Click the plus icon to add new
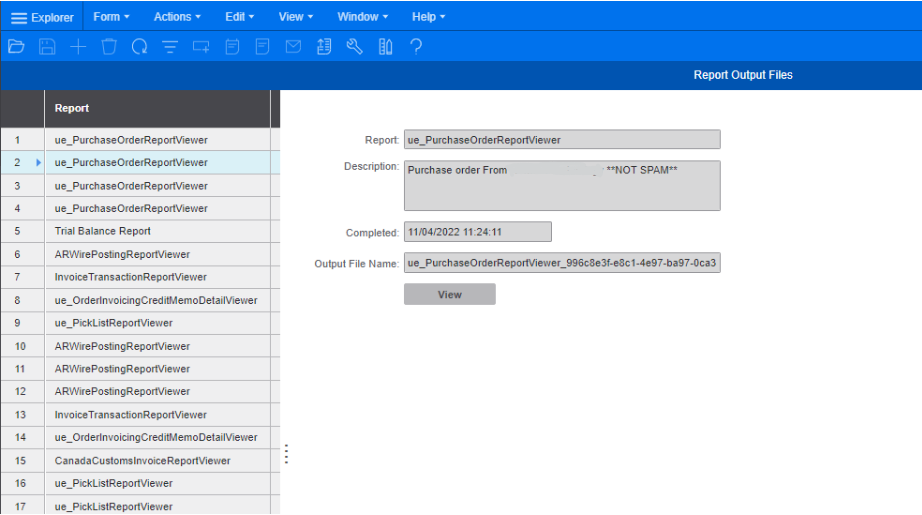This screenshot has width=922, height=515. [78, 46]
